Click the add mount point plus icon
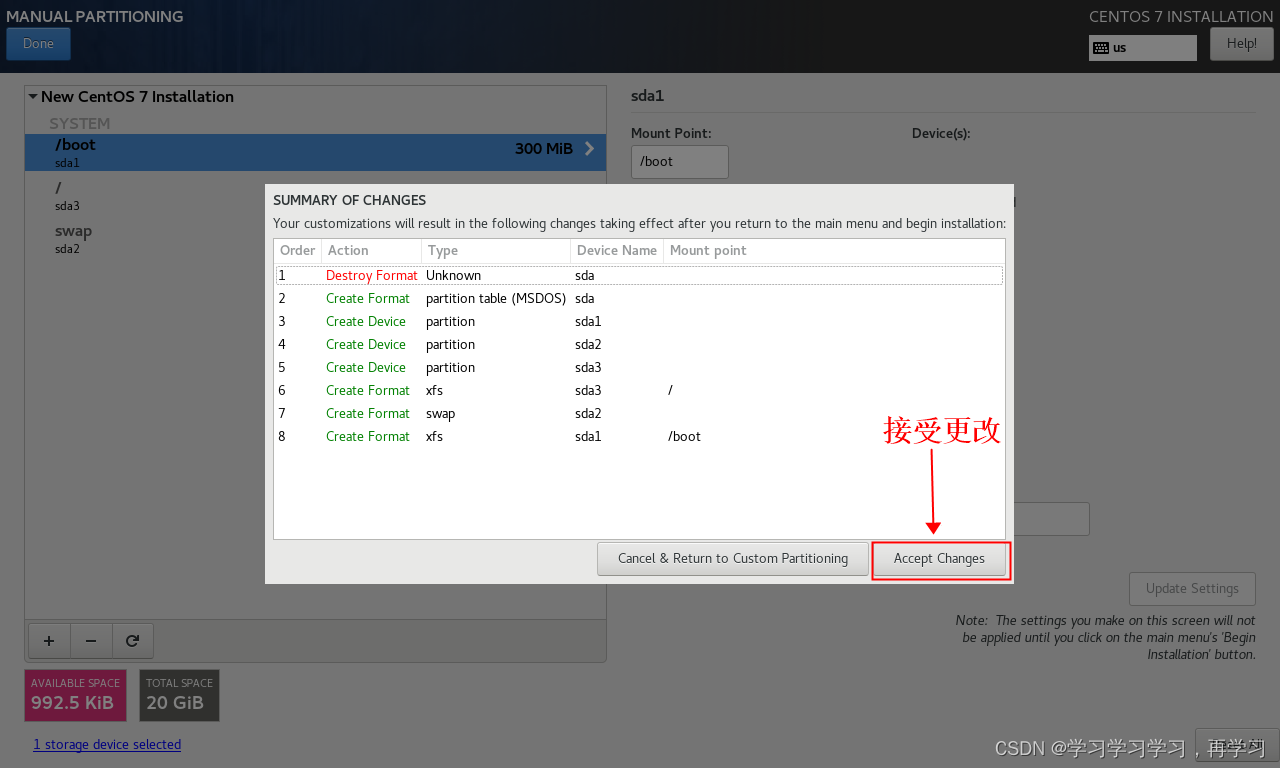 coord(49,641)
